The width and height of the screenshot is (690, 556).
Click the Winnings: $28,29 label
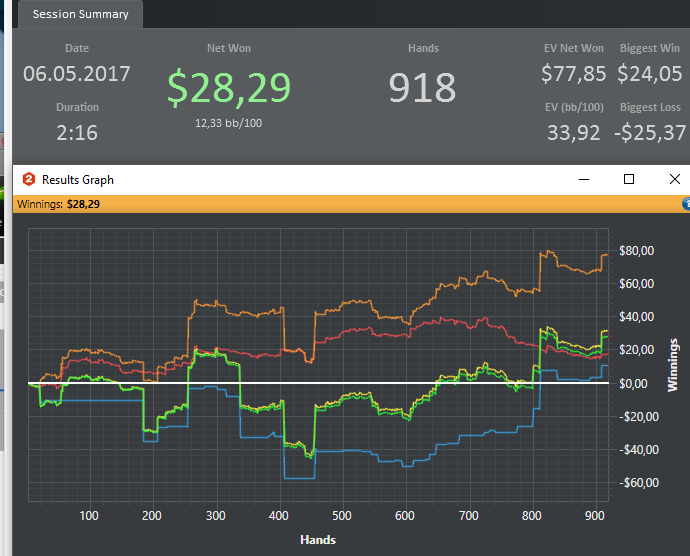(58, 204)
